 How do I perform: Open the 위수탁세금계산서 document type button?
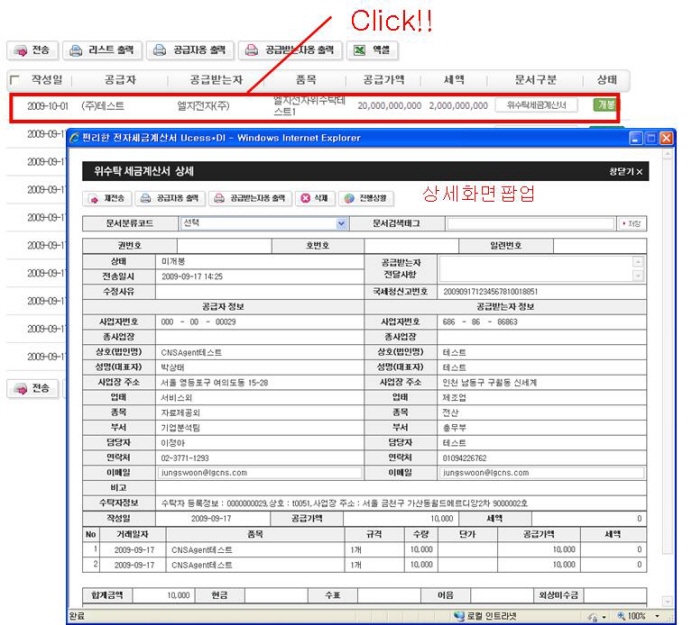point(536,105)
